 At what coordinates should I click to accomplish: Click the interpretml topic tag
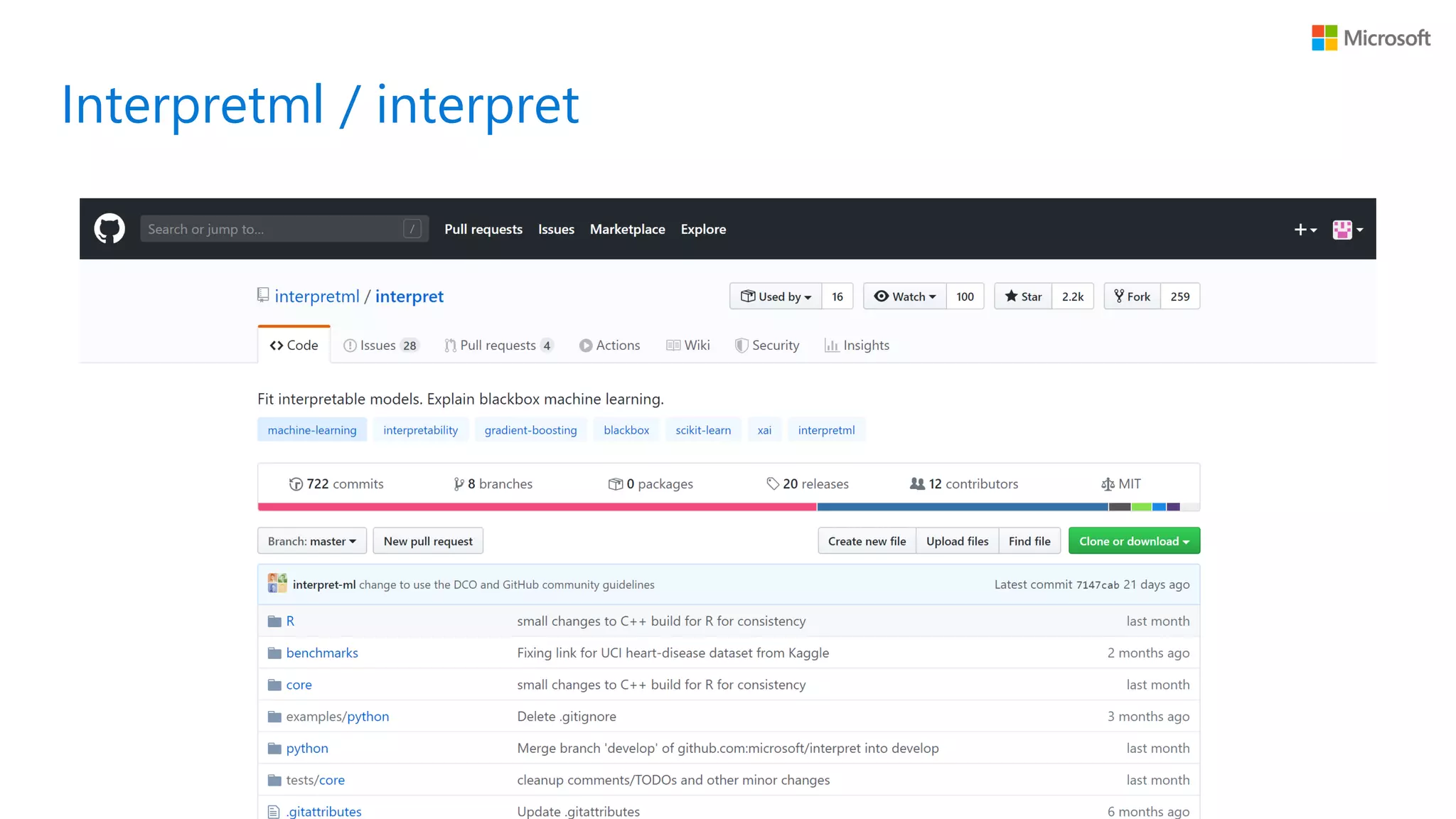click(827, 430)
